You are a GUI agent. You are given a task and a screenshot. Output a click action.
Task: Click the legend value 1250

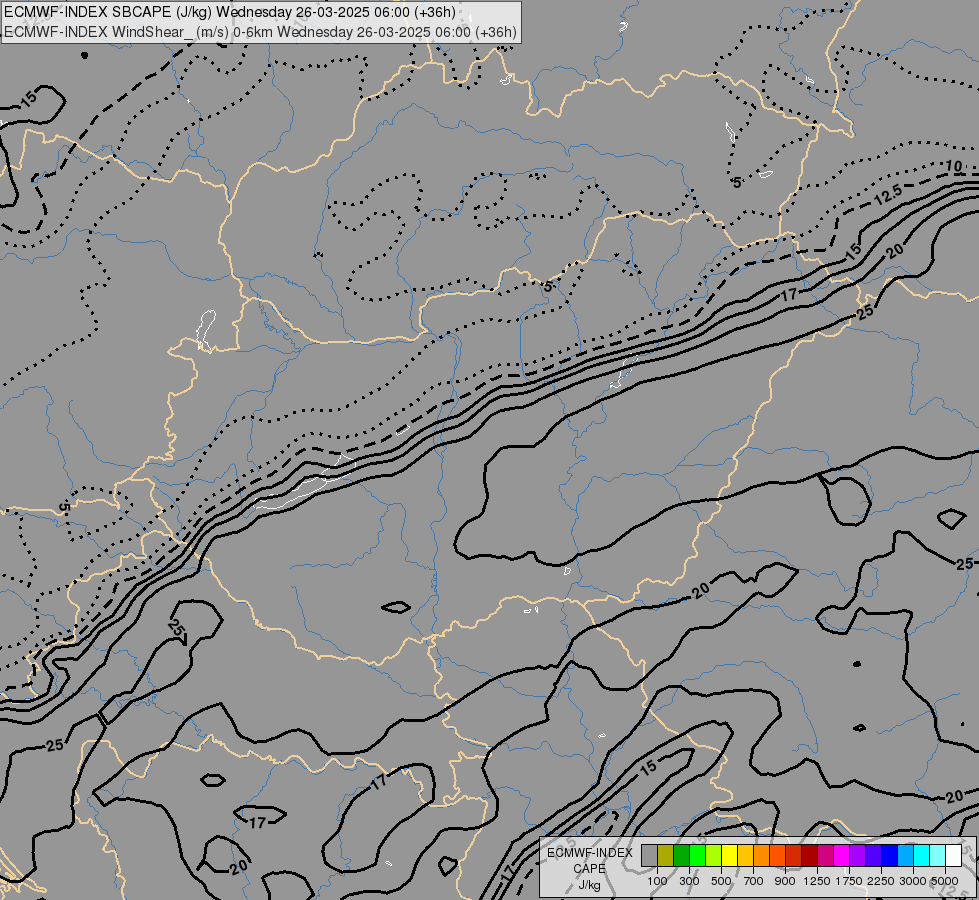pos(817,881)
